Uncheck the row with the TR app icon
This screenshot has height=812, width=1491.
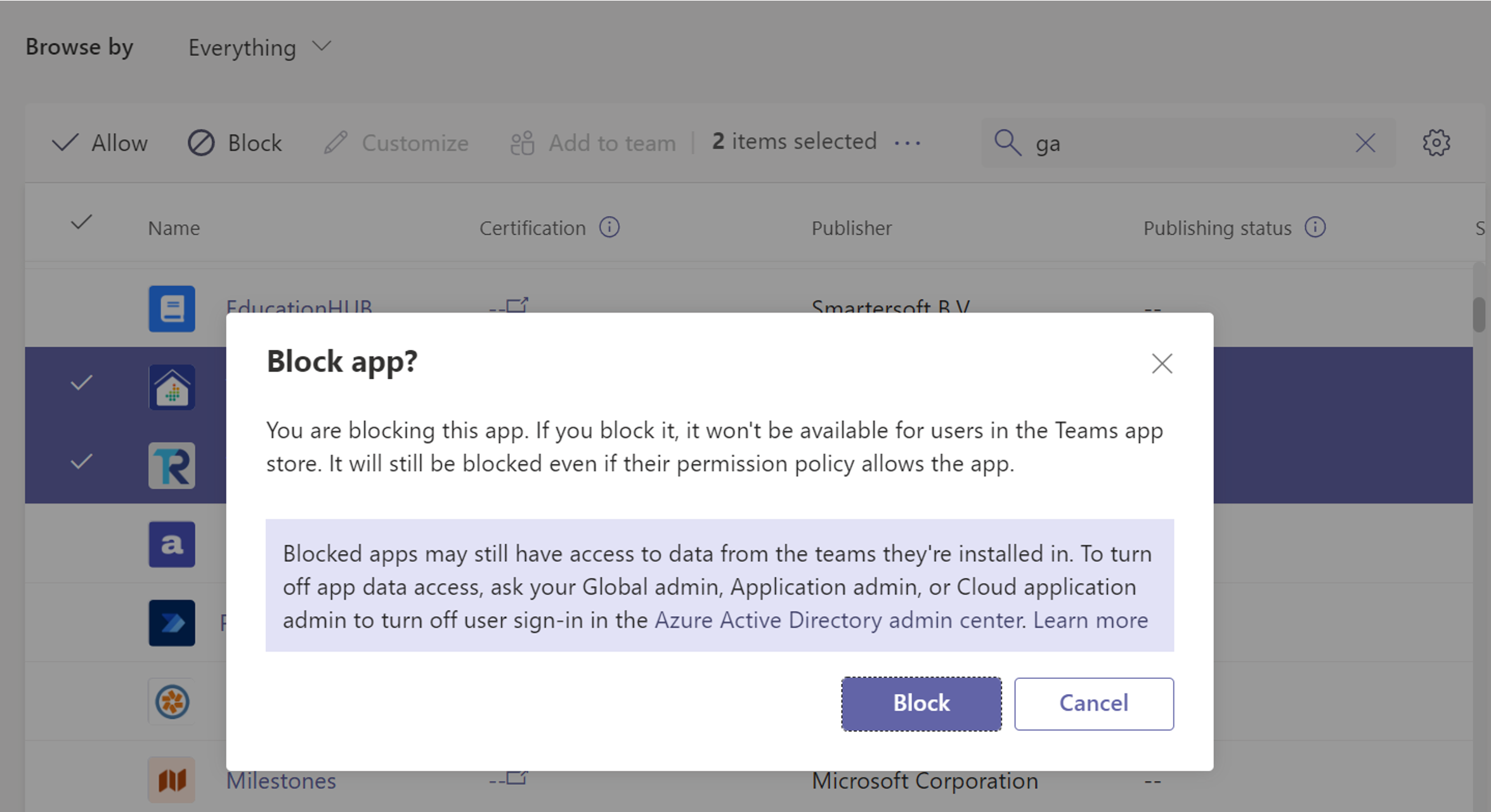tap(81, 461)
